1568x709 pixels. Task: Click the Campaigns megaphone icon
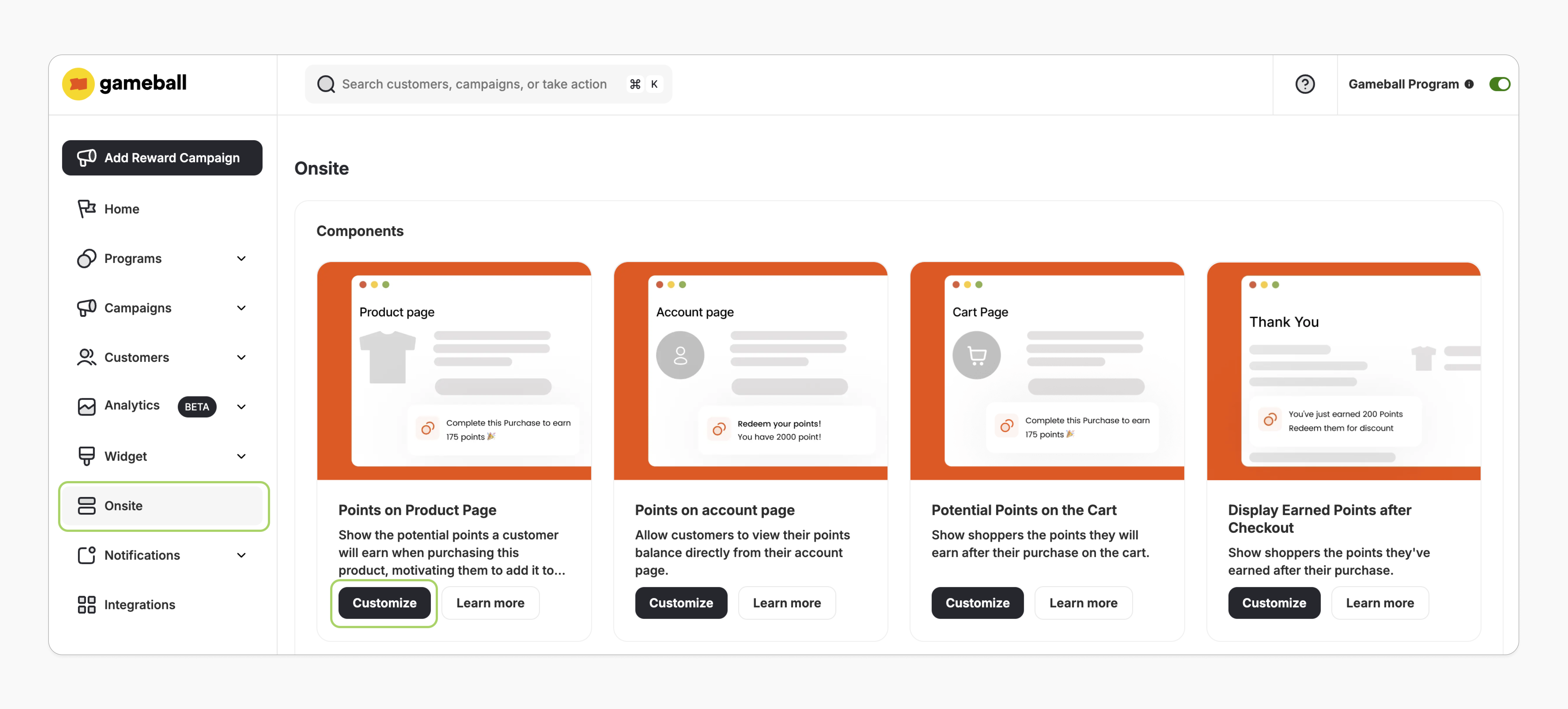click(x=87, y=308)
